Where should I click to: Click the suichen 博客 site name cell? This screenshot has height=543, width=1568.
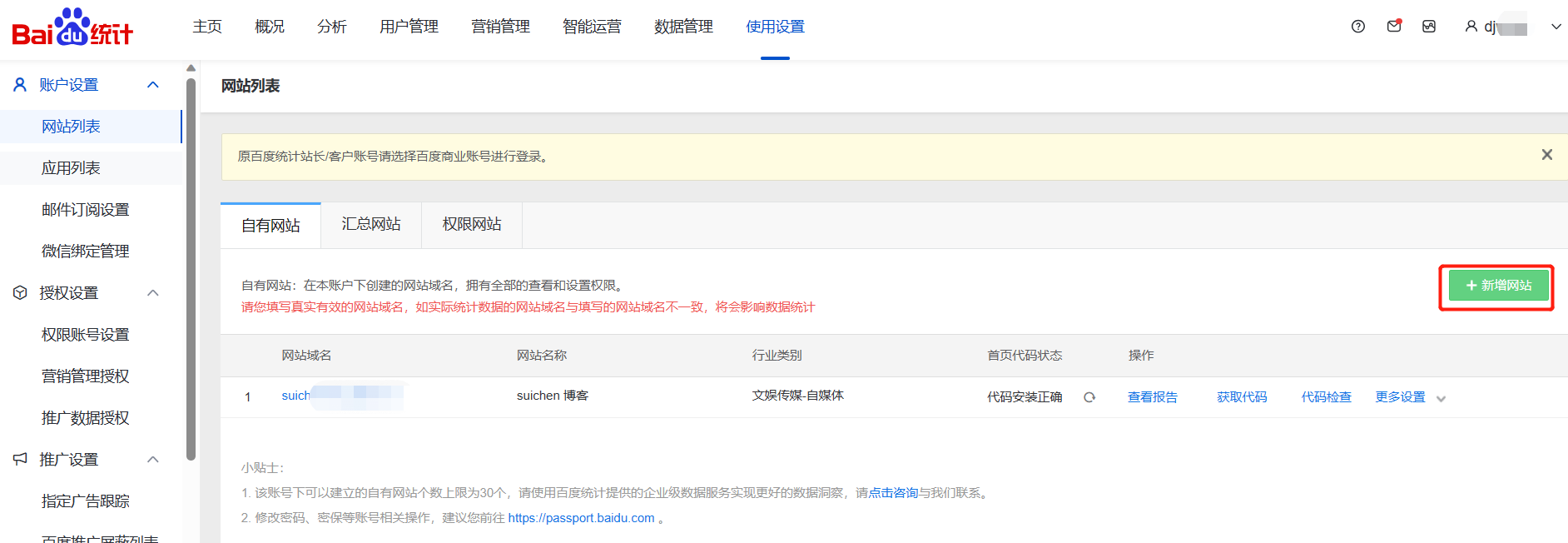(553, 396)
